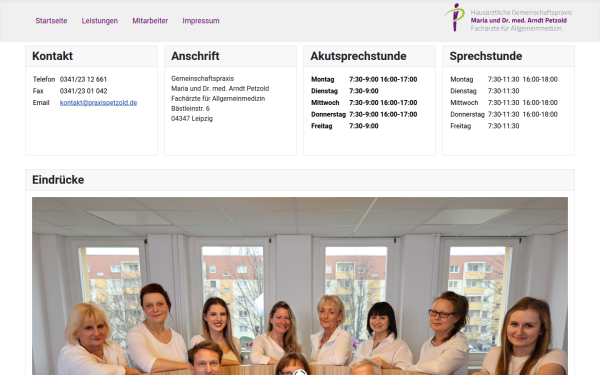Open the Impressum page

point(201,21)
